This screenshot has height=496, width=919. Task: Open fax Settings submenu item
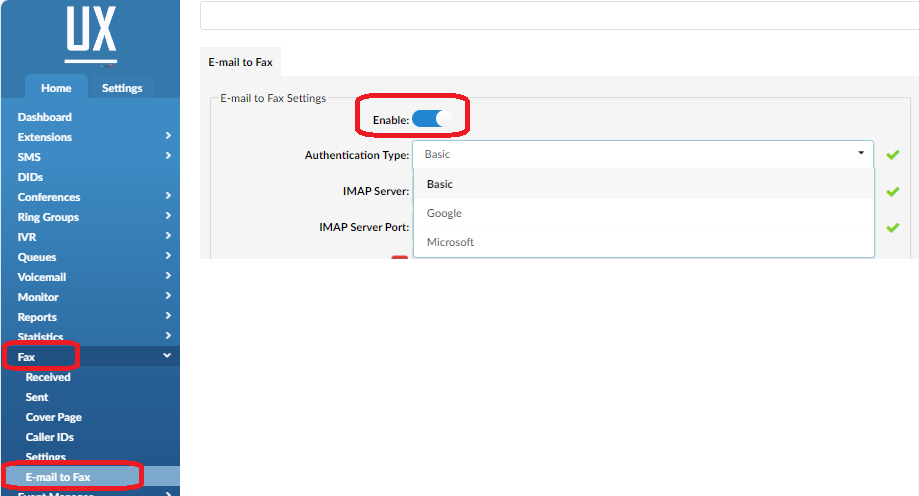point(46,457)
